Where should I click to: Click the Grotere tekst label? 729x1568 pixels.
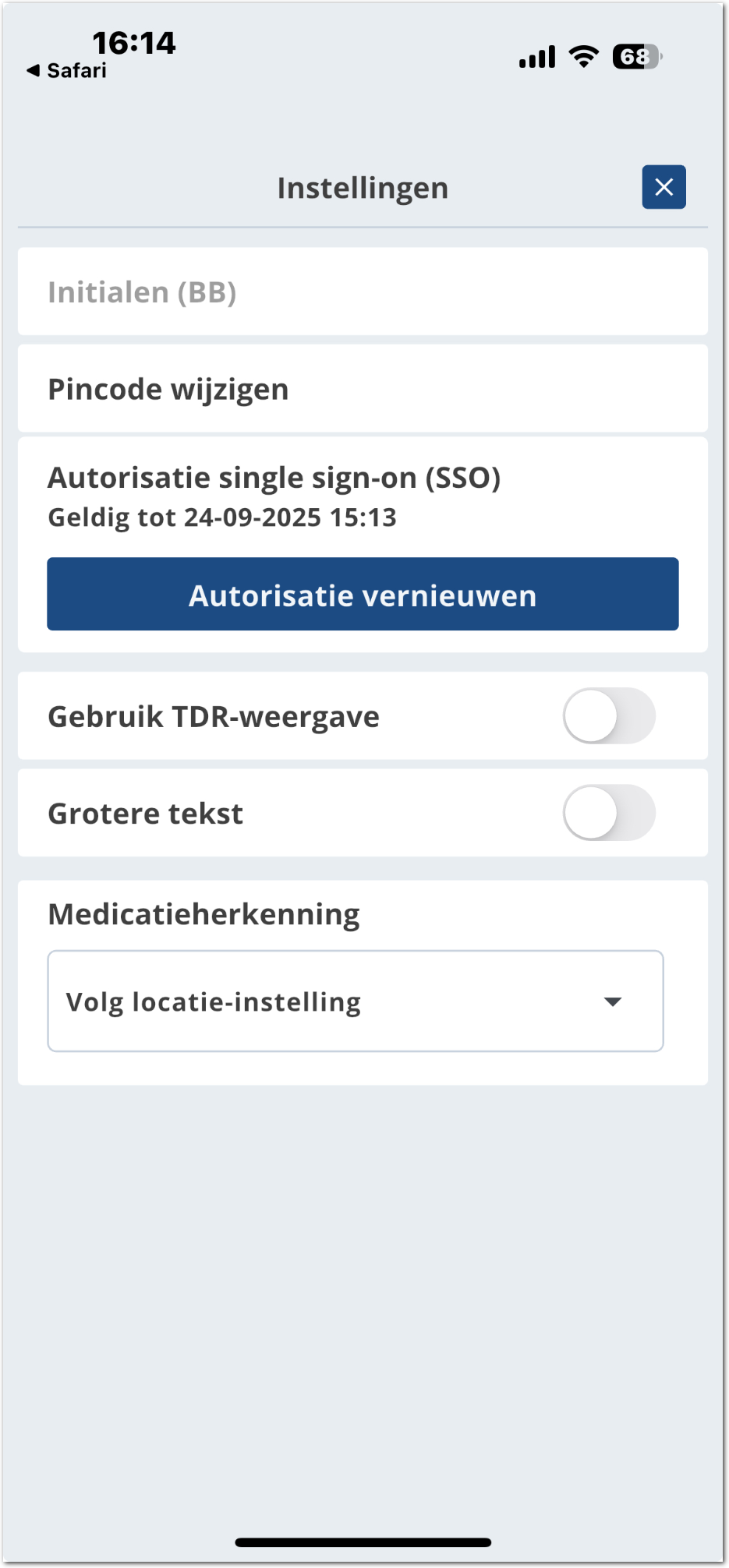[146, 814]
